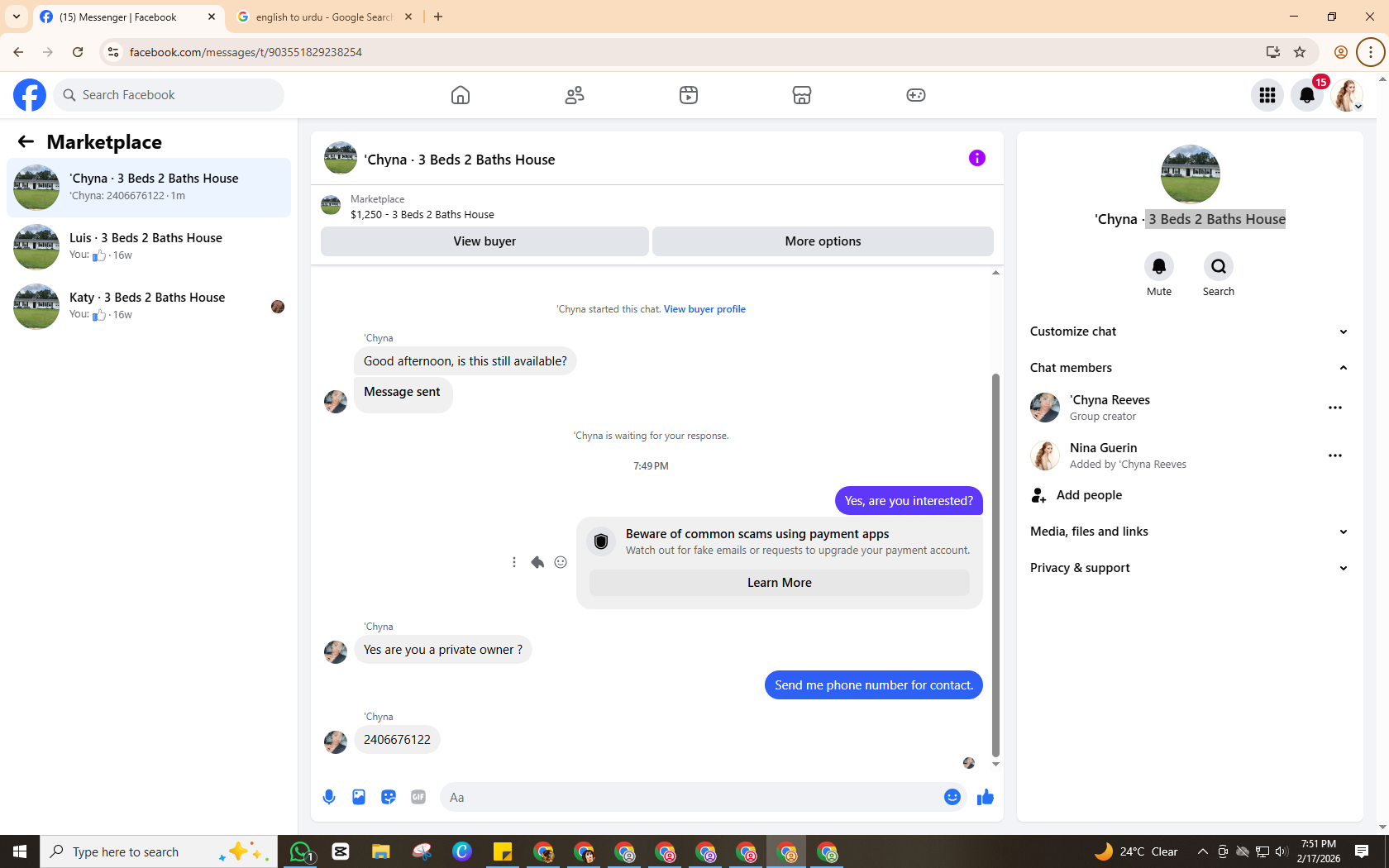The height and width of the screenshot is (868, 1389).
Task: Select the 2406676122 message bubble
Action: 397,740
